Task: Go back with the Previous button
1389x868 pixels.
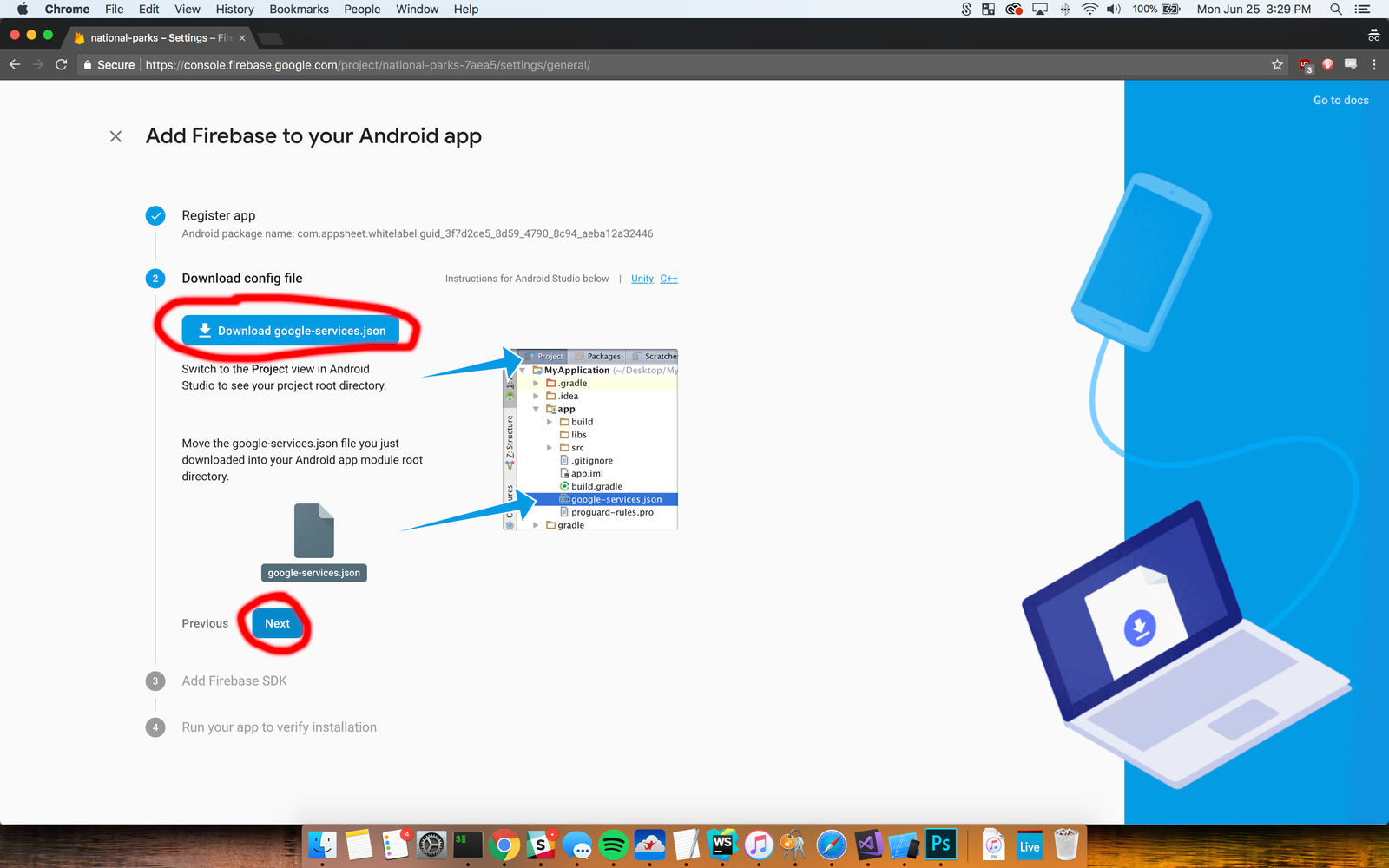Action: coord(205,623)
